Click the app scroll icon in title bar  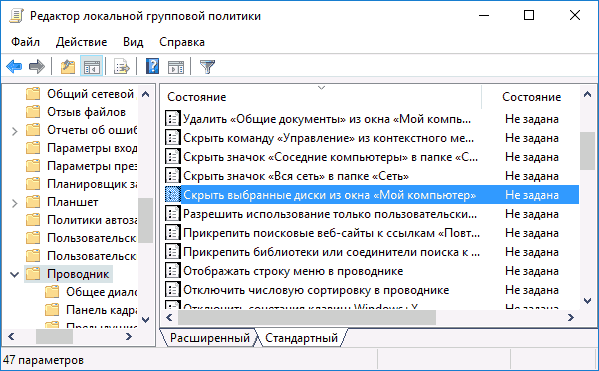[x=16, y=16]
